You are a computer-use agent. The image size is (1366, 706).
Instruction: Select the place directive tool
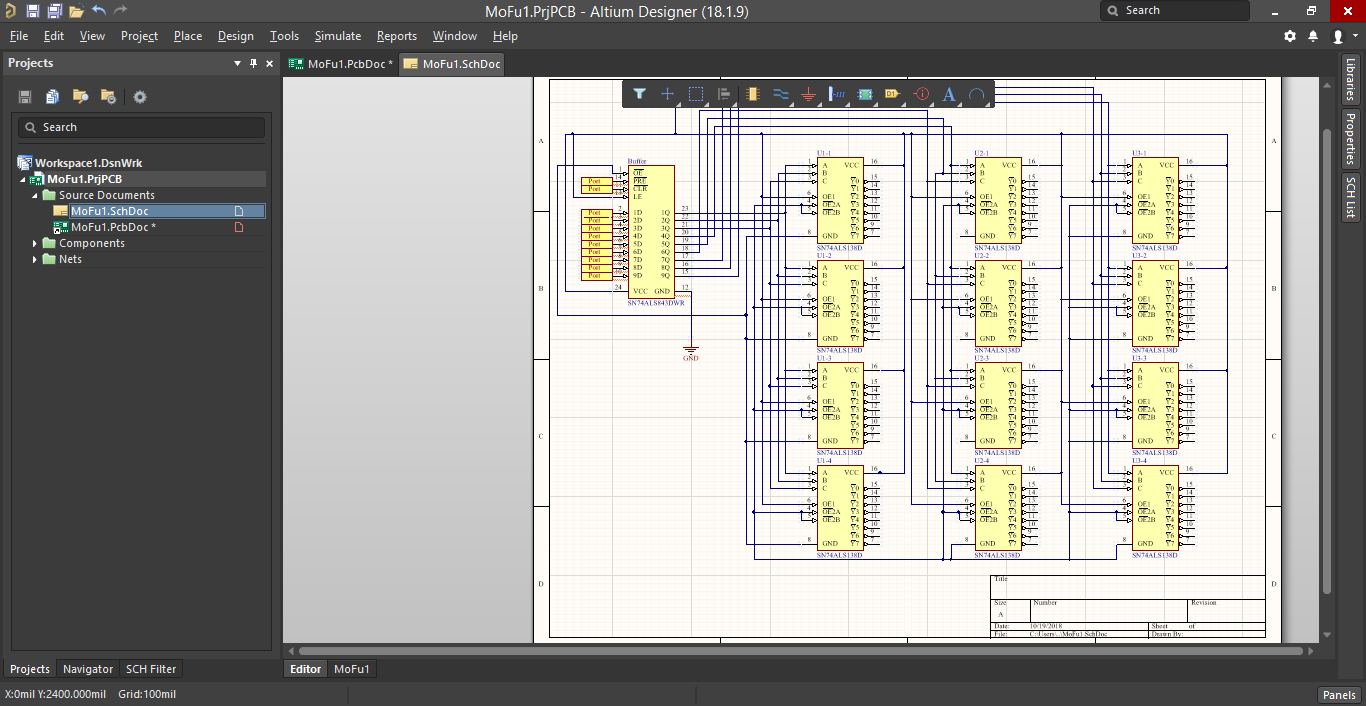(x=922, y=94)
